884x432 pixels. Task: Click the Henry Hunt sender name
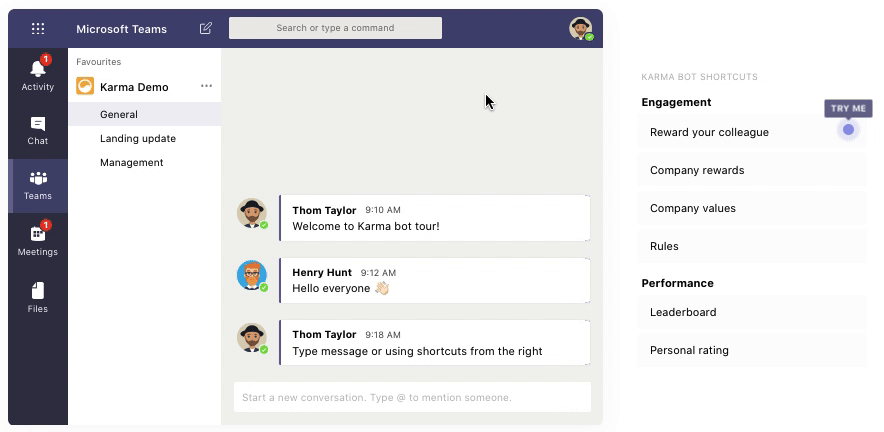(x=322, y=272)
